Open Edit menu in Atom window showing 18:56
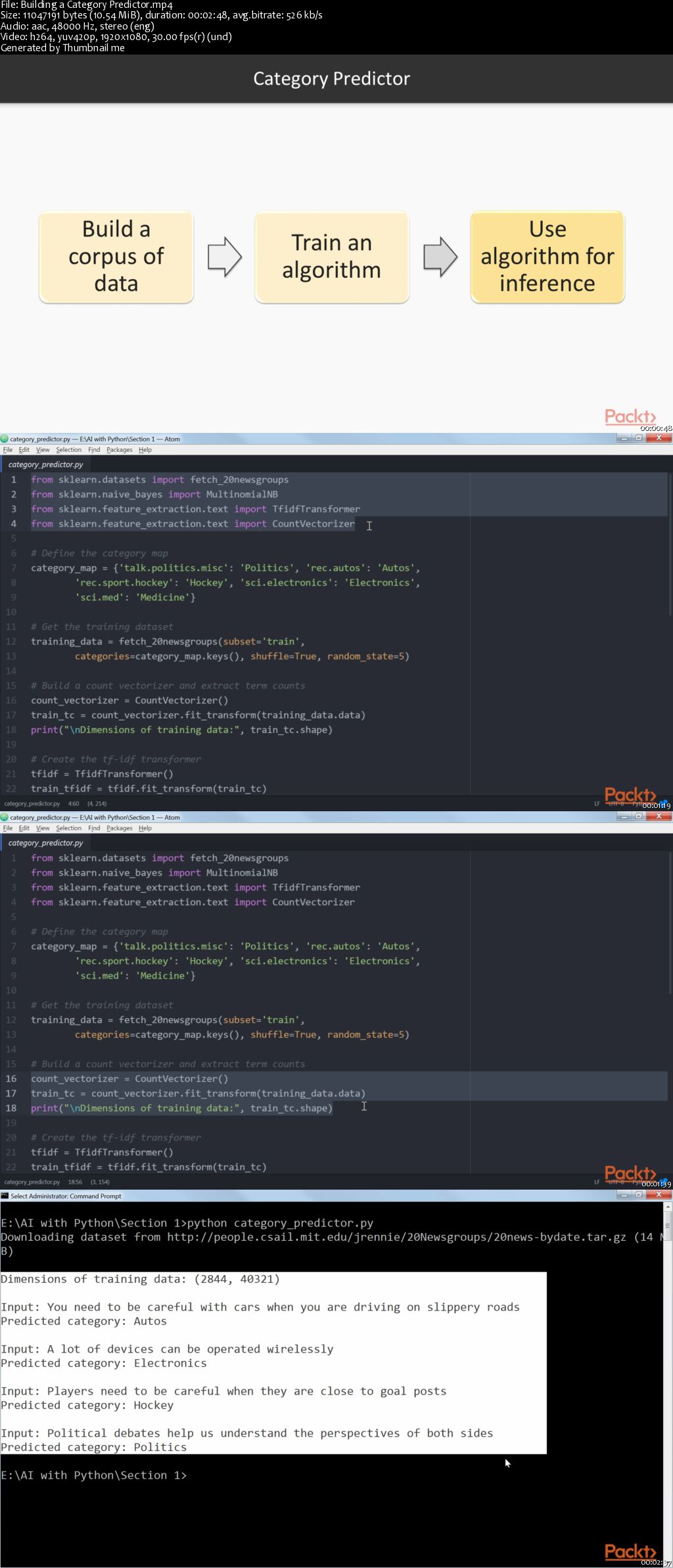 pos(24,828)
